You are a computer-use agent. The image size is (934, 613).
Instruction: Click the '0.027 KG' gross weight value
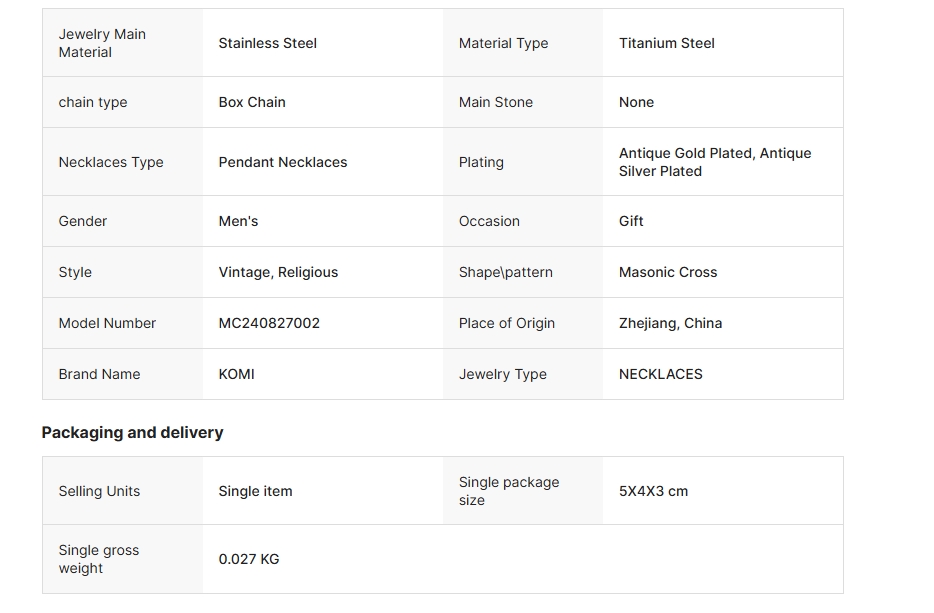point(249,559)
